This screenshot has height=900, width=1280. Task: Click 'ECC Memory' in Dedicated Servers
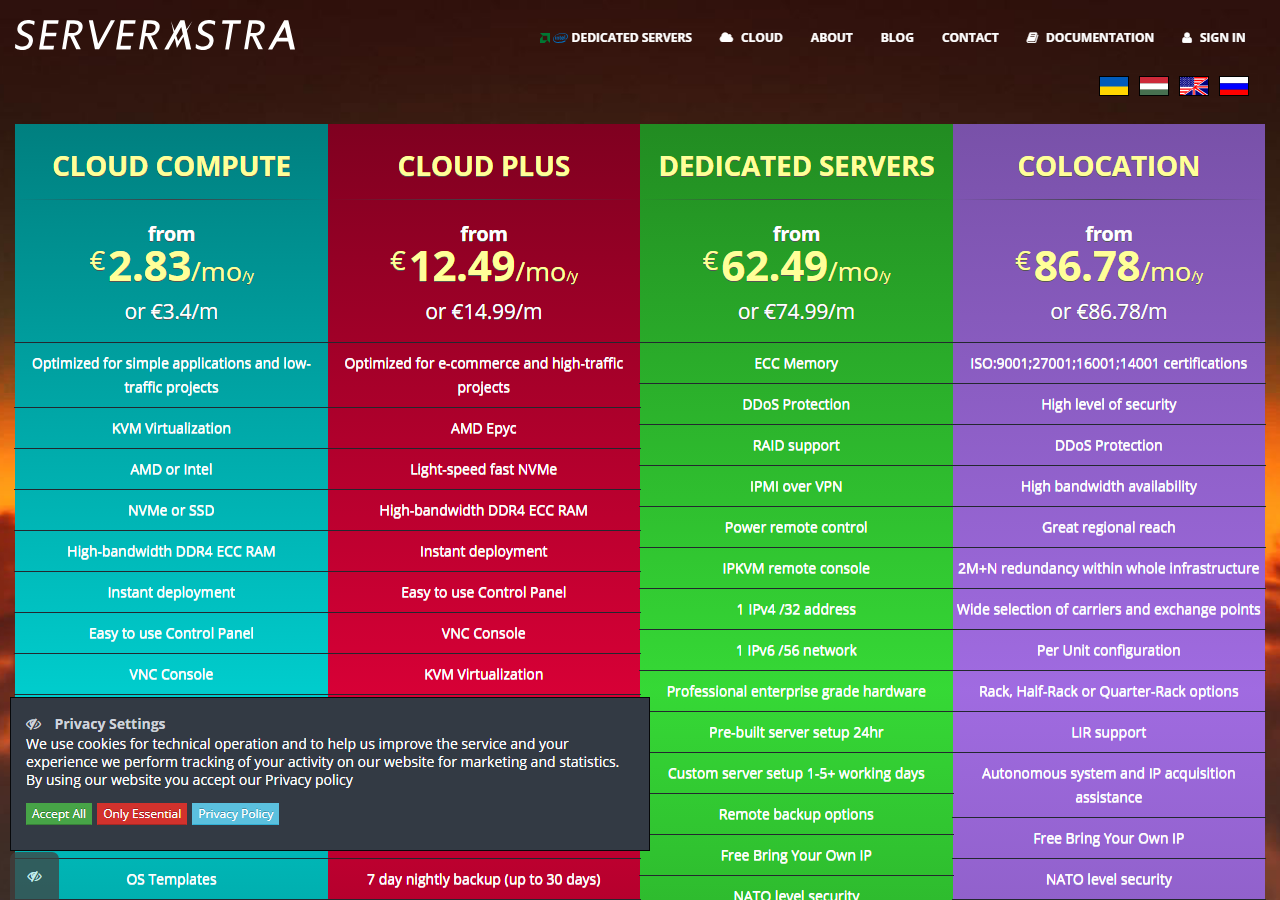coord(797,363)
